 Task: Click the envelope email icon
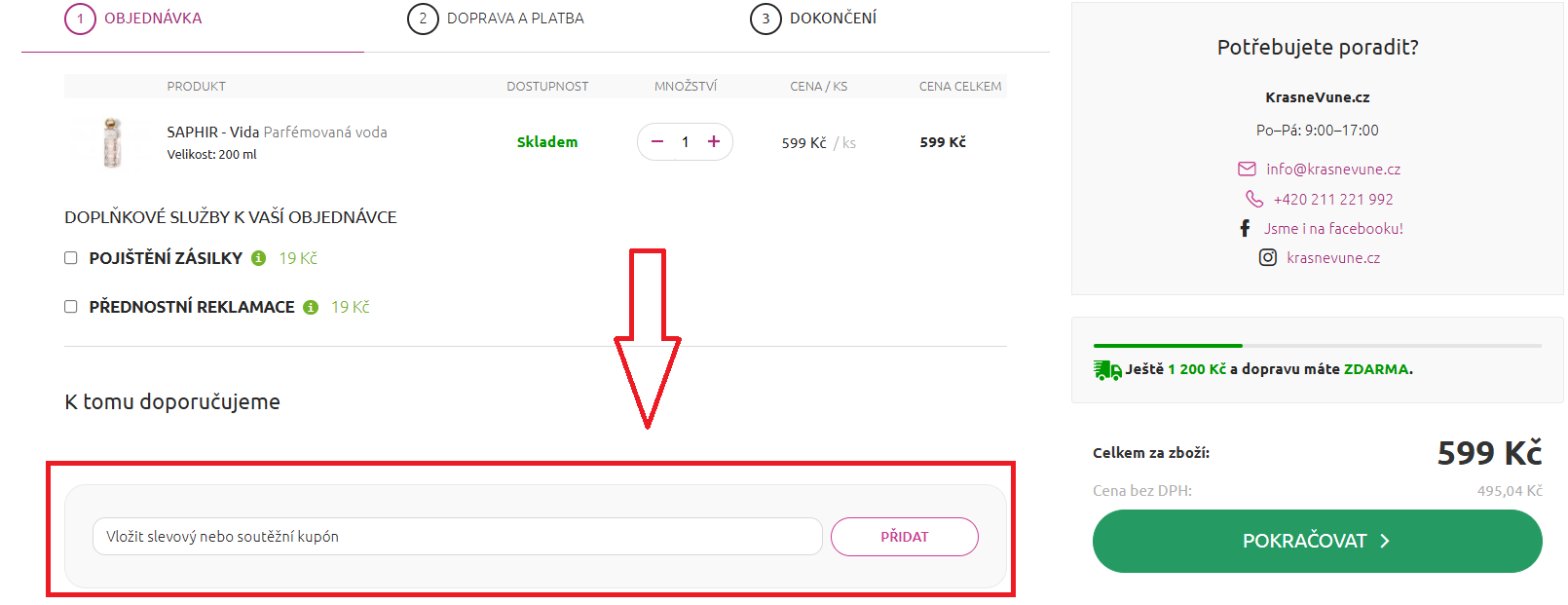tap(1247, 169)
